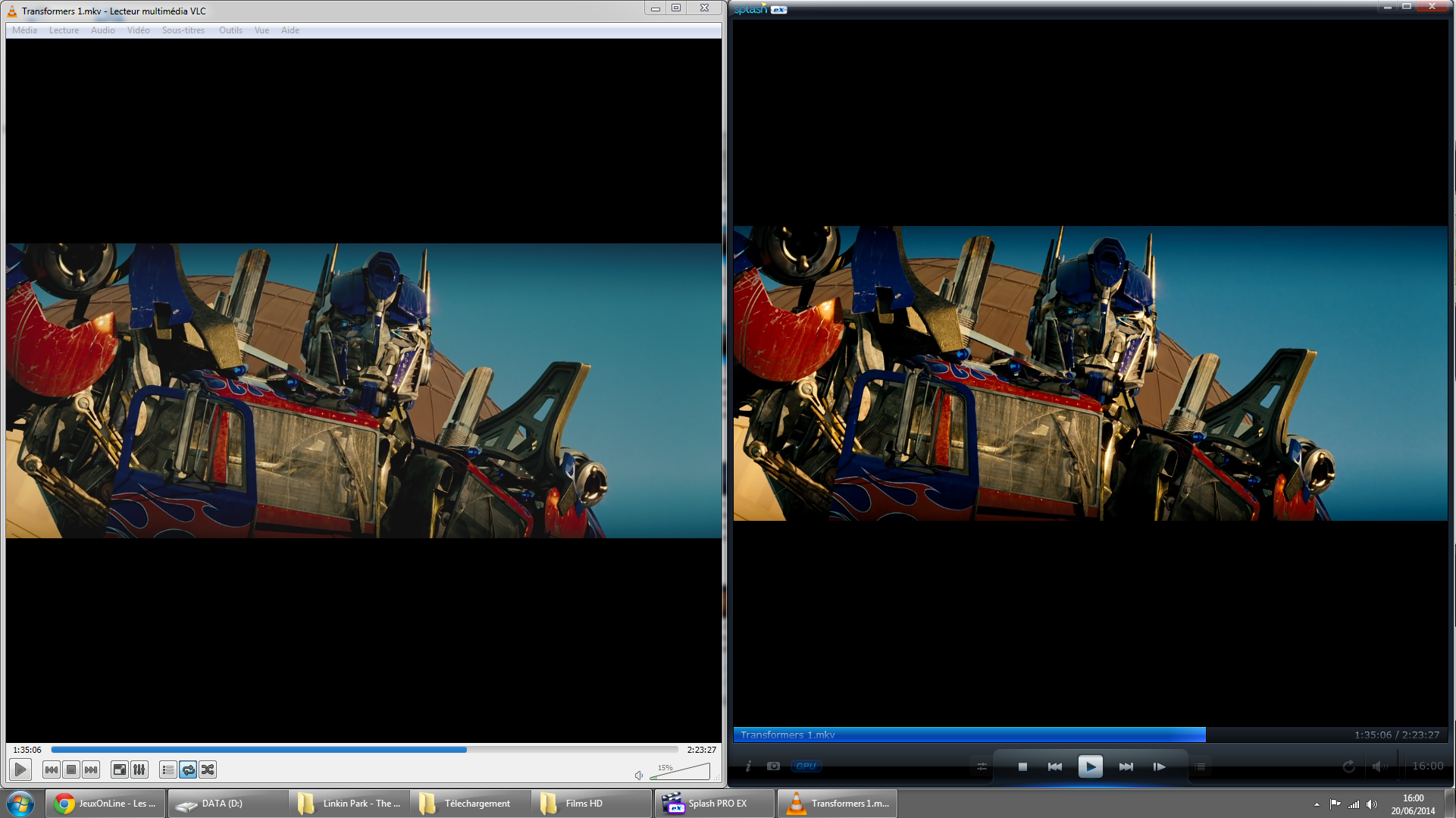Viewport: 1456px width, 818px height.
Task: Show the VLC playlist
Action: pos(168,769)
